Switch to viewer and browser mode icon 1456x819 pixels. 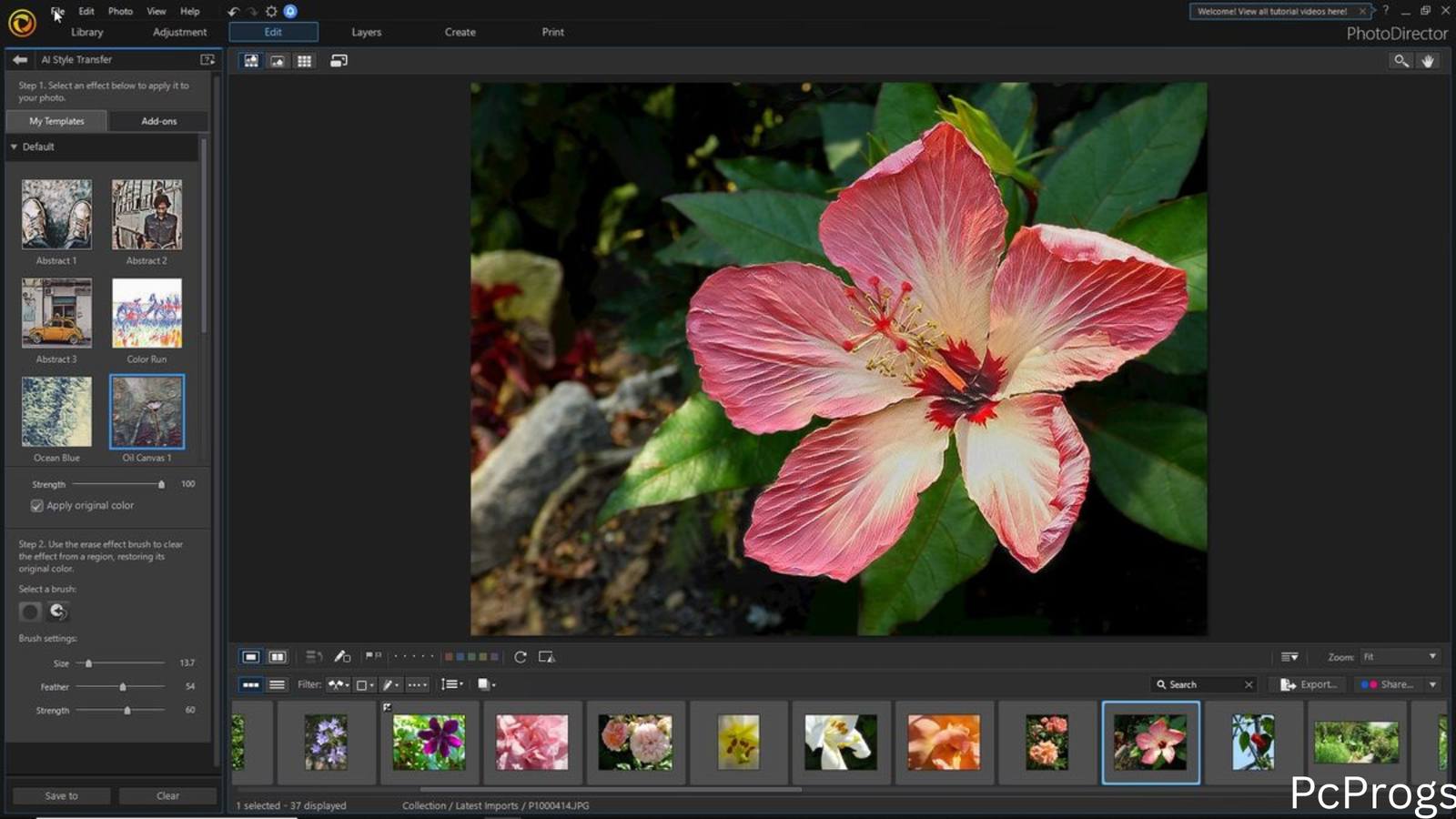click(251, 61)
